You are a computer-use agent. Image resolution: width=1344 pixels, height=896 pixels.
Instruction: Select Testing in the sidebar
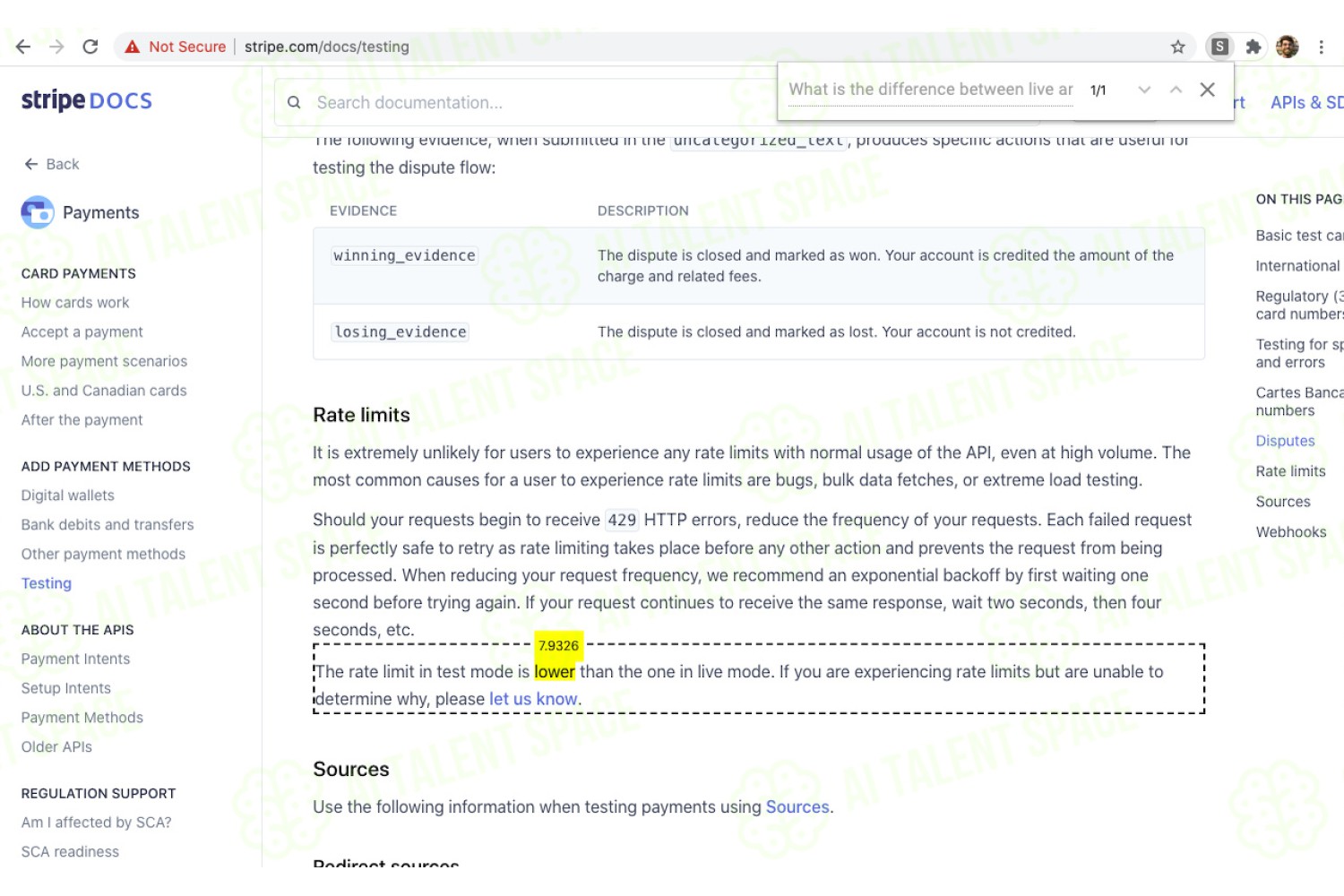click(47, 583)
